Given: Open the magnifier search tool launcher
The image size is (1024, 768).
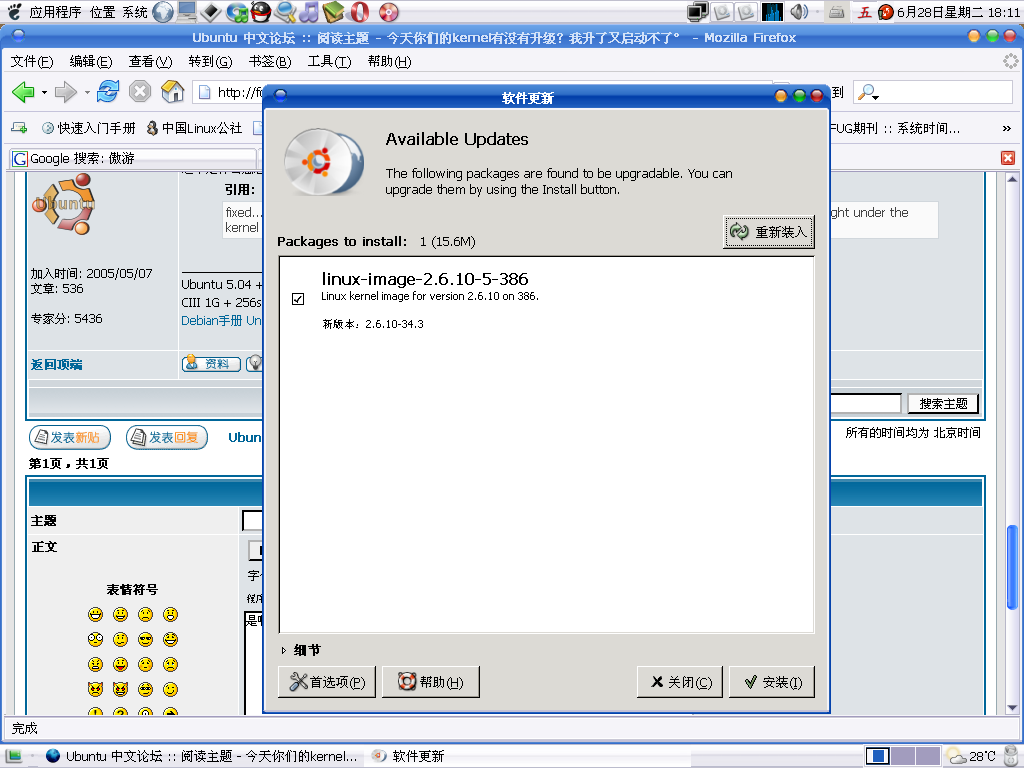Looking at the screenshot, I should [285, 12].
